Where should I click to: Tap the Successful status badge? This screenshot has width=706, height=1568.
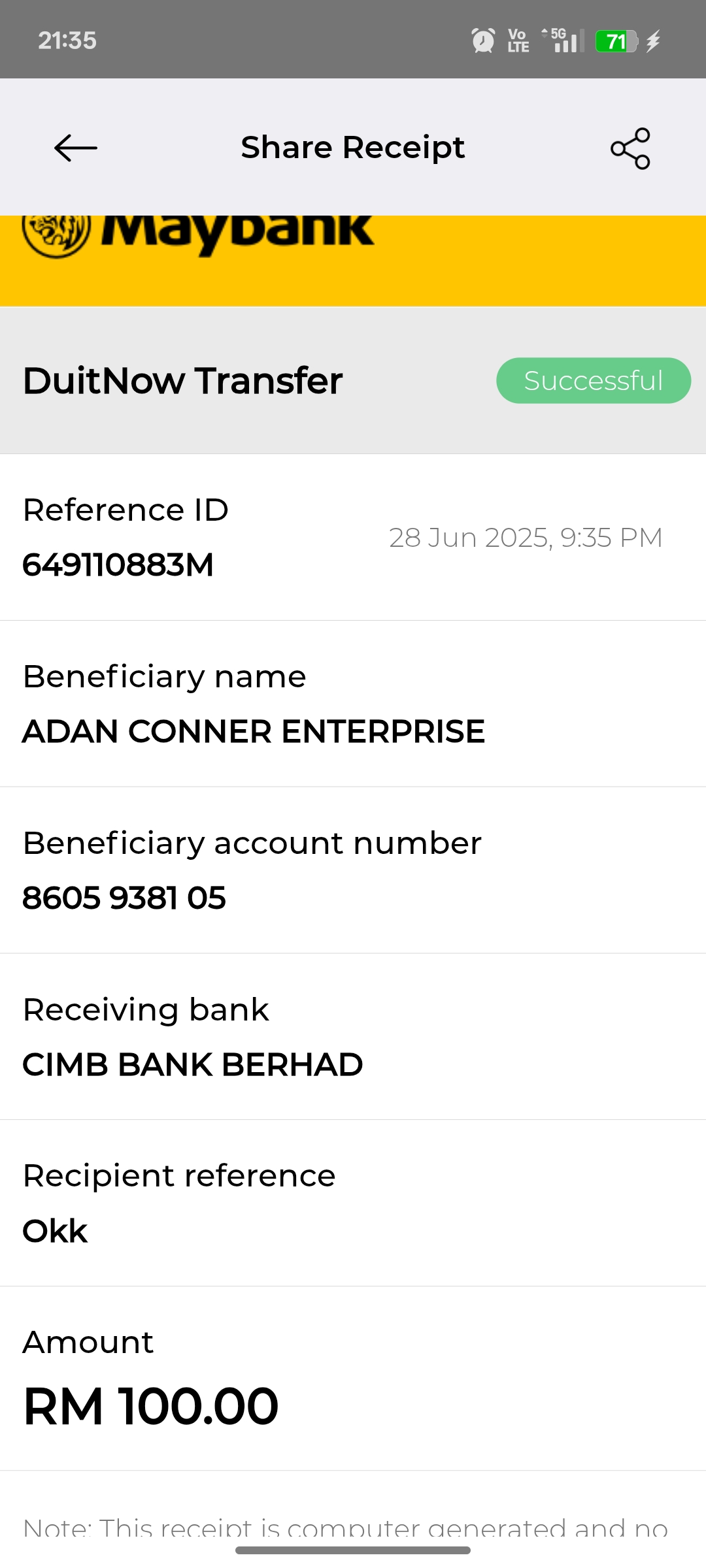pyautogui.click(x=593, y=380)
